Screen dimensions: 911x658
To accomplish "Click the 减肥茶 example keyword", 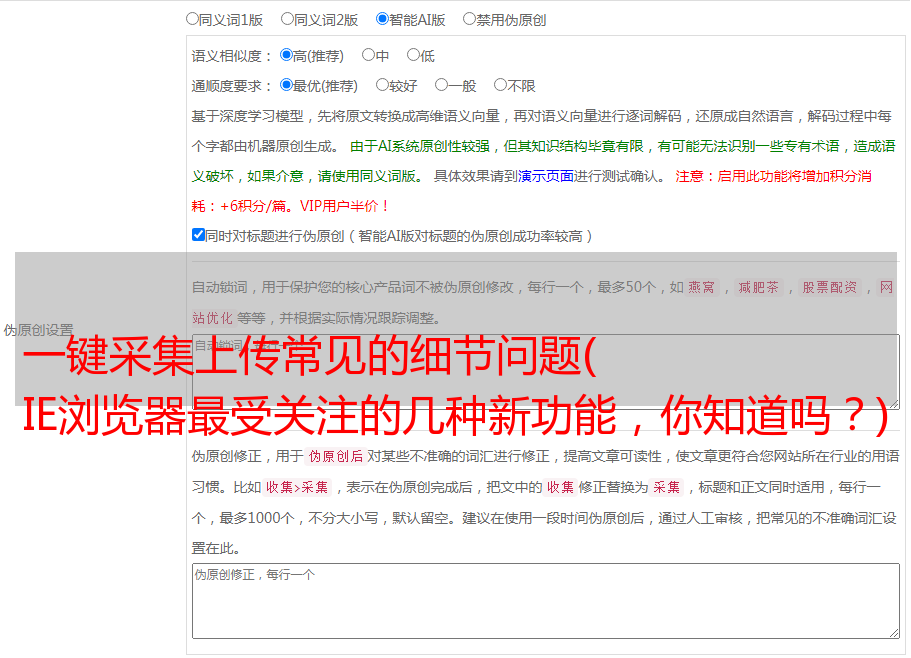I will 758,287.
